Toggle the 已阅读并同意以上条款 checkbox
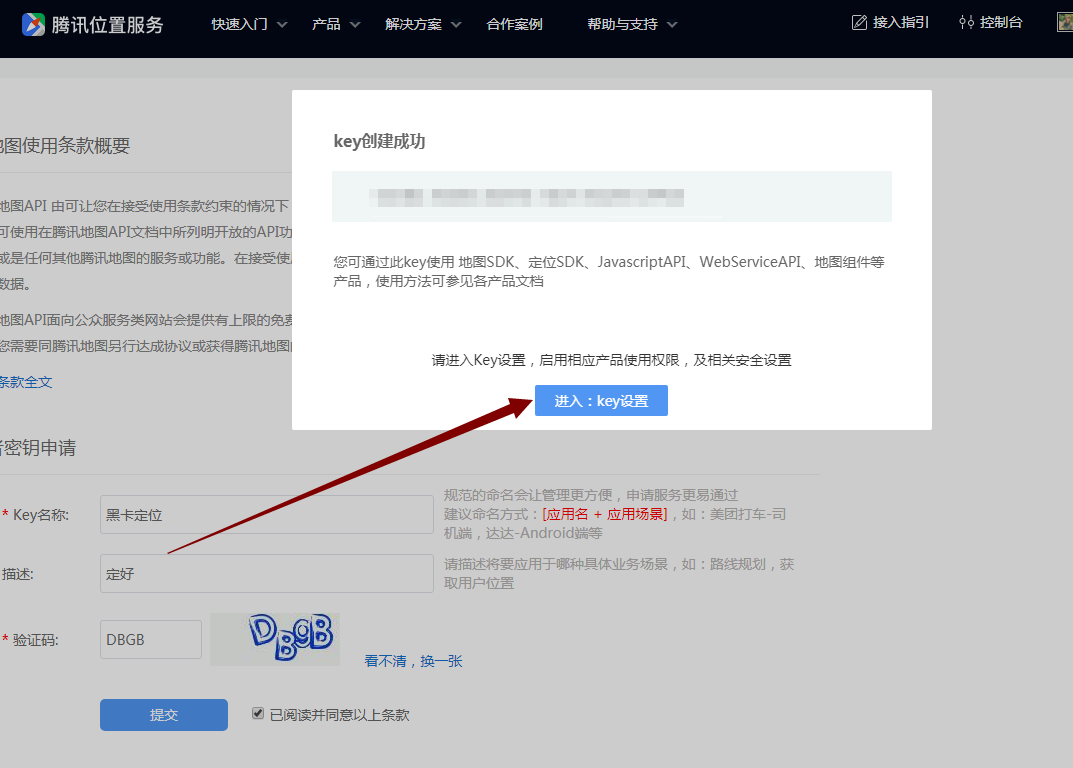1073x768 pixels. tap(258, 714)
